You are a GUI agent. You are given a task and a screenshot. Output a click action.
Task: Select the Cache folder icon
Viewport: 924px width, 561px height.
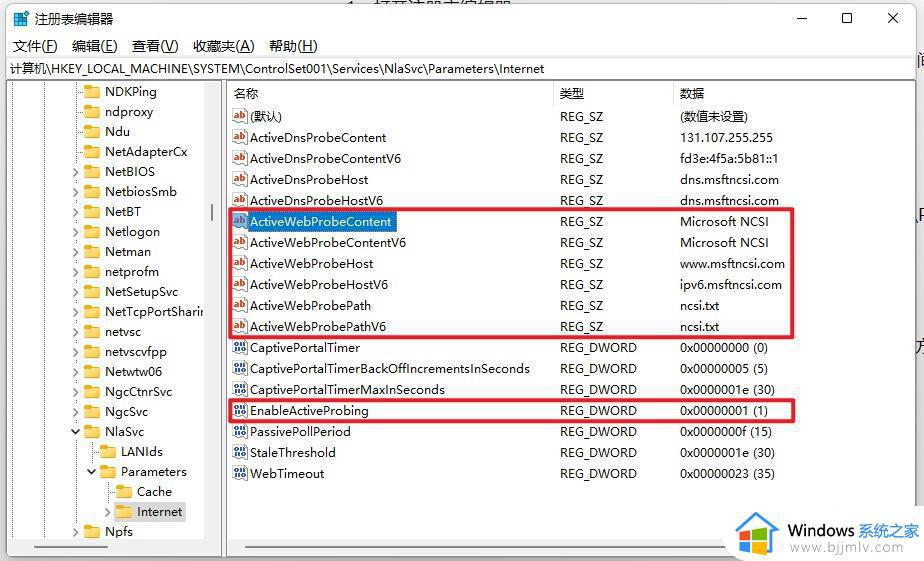(124, 492)
